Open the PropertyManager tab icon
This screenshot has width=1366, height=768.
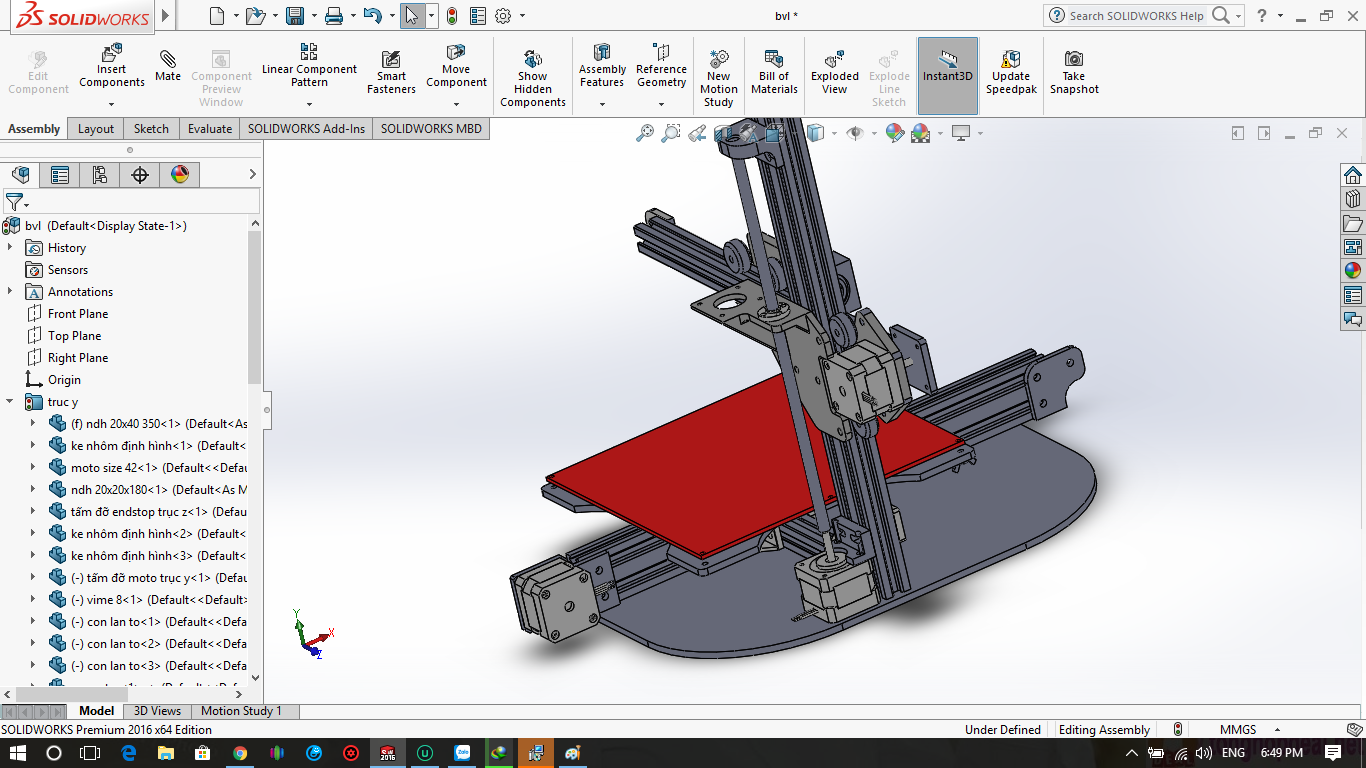pyautogui.click(x=60, y=175)
